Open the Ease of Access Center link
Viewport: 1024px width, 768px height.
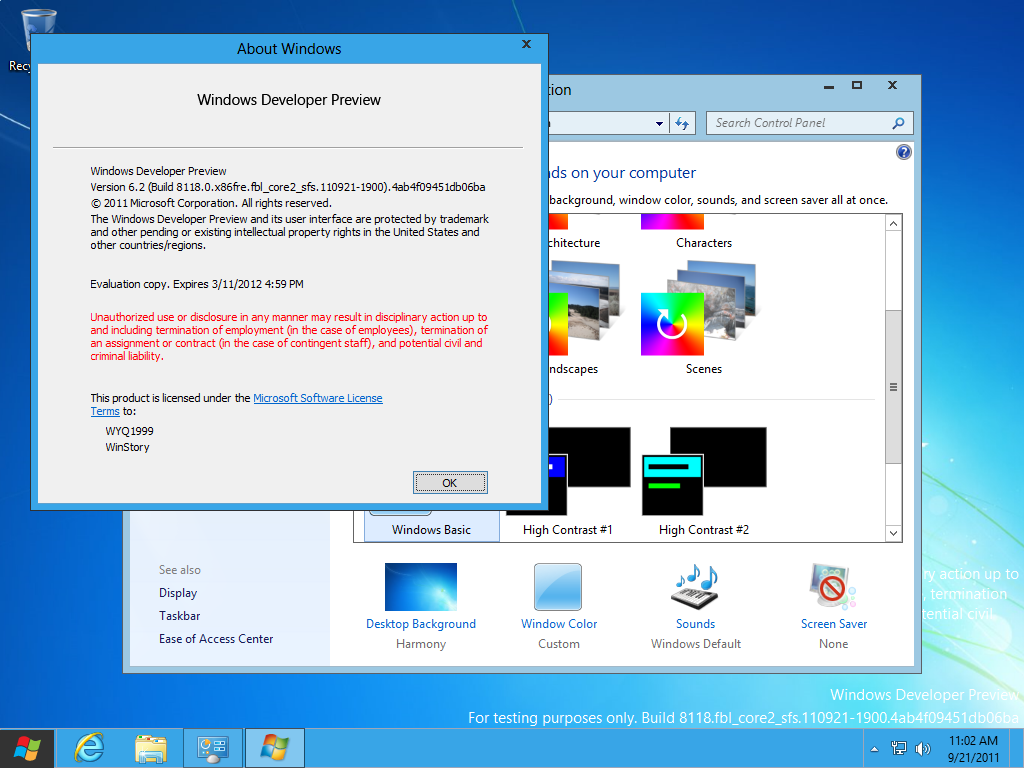(x=216, y=639)
